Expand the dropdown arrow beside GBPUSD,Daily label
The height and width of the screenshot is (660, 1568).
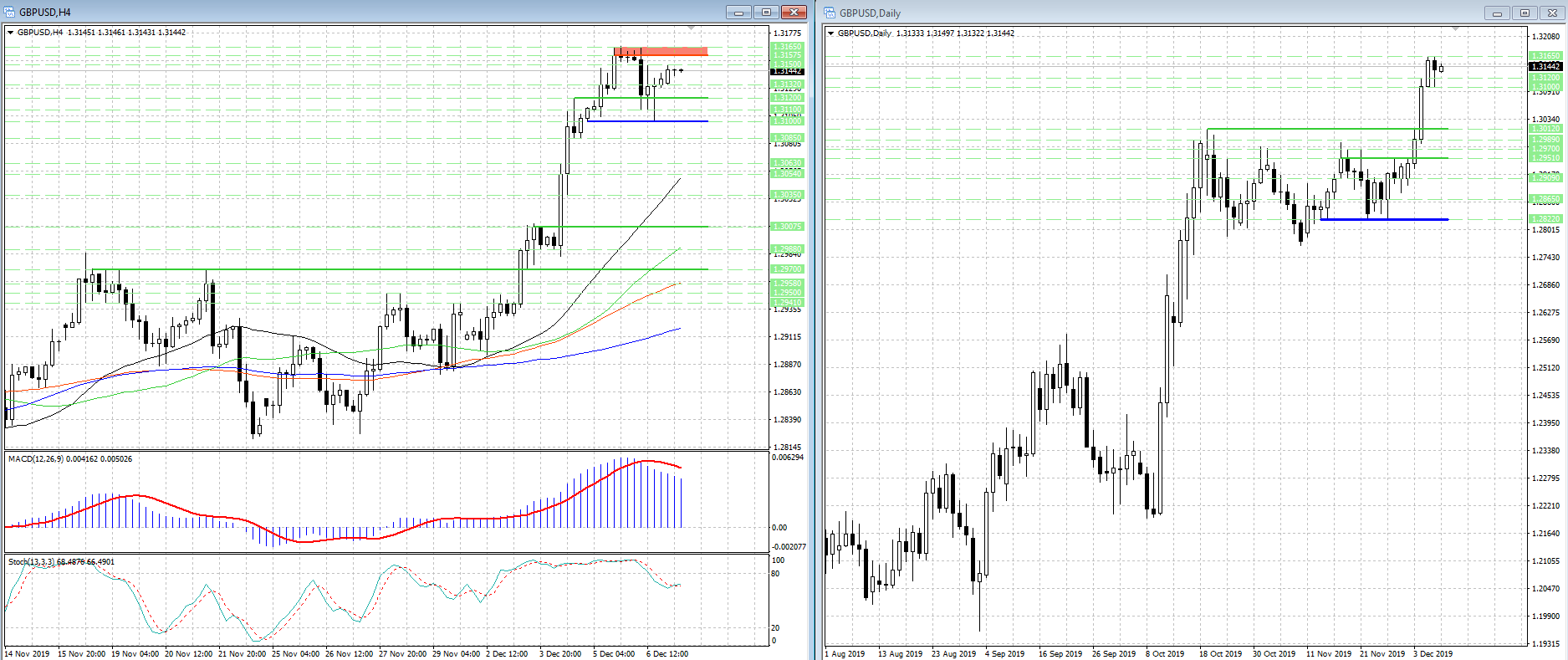click(830, 33)
